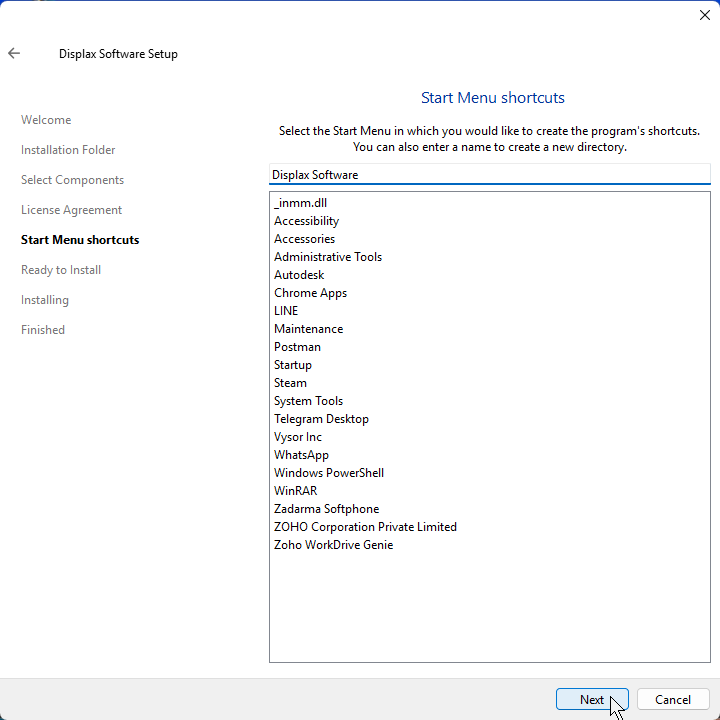Cancel the installation
Image resolution: width=720 pixels, height=720 pixels.
click(673, 700)
